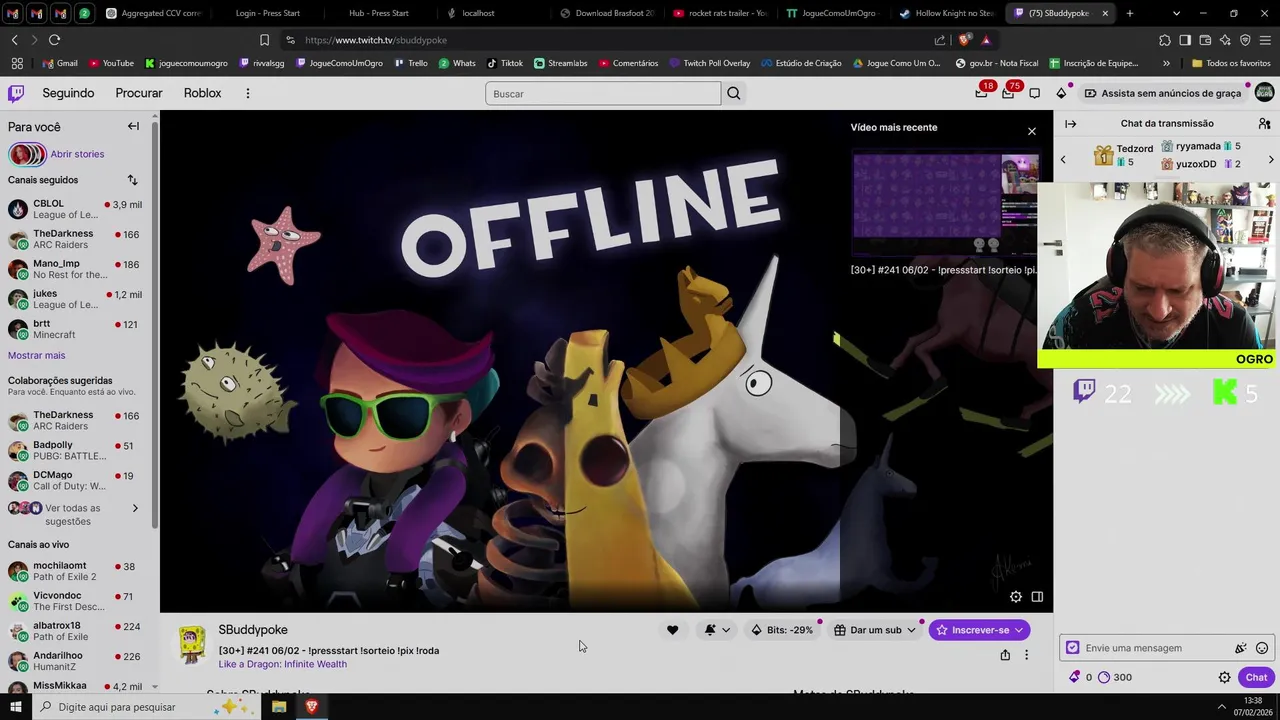Viewport: 1280px width, 720px height.
Task: Open albatrox18 channel in sidebar
Action: point(75,631)
